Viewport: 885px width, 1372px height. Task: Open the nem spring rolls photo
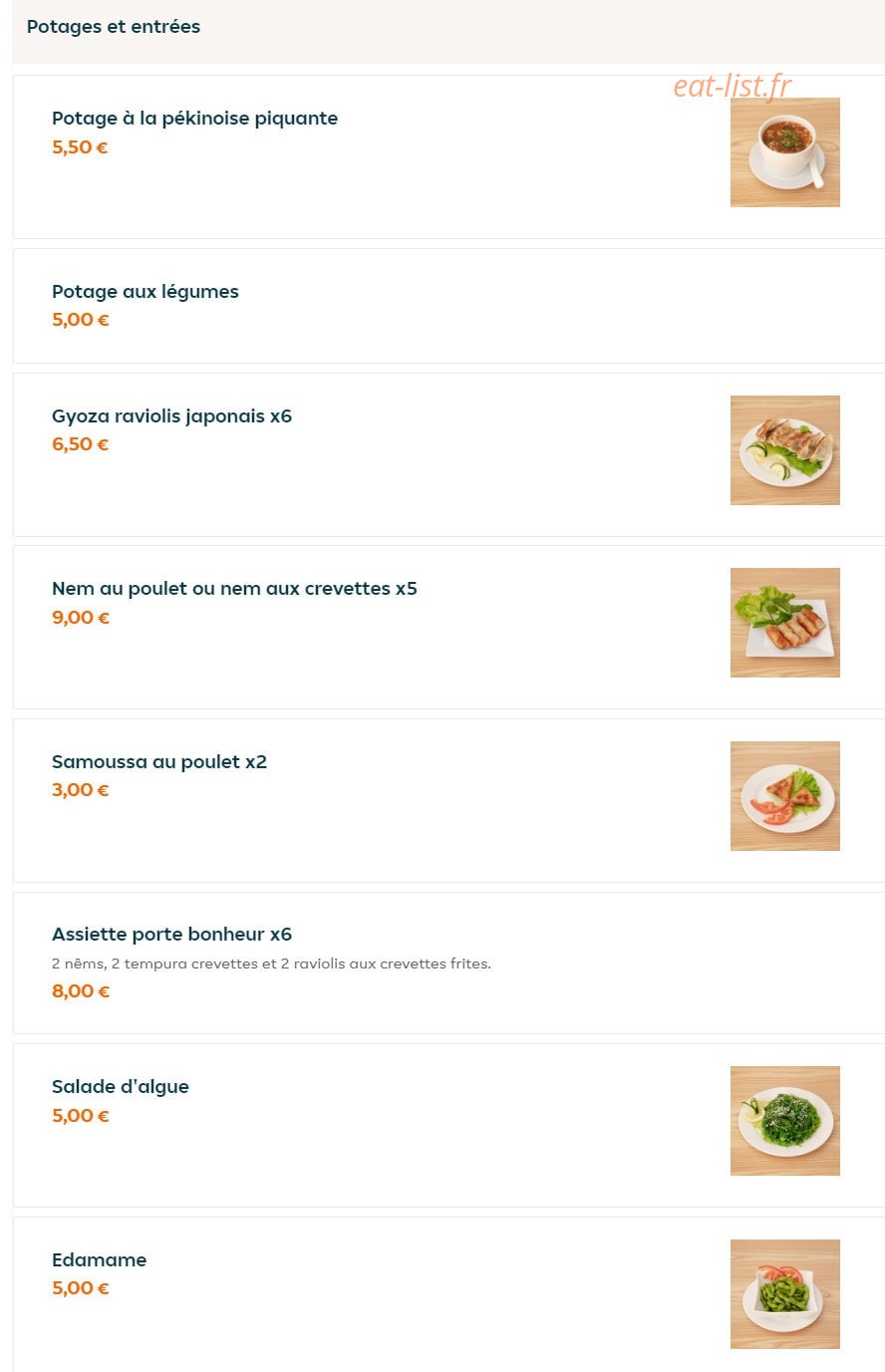pyautogui.click(x=785, y=623)
